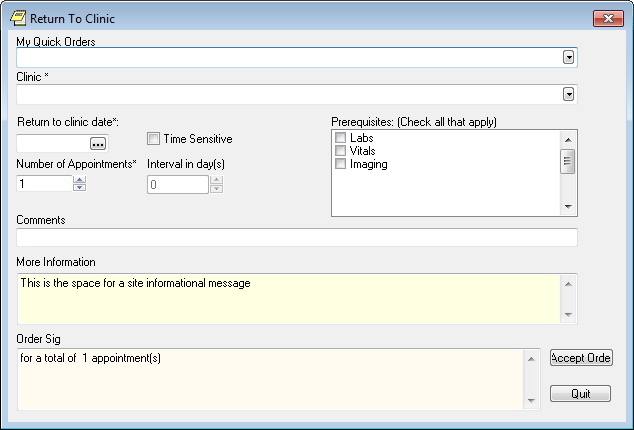This screenshot has height=430, width=634.
Task: Click the Return To Clinic title bar icon
Action: tap(17, 18)
